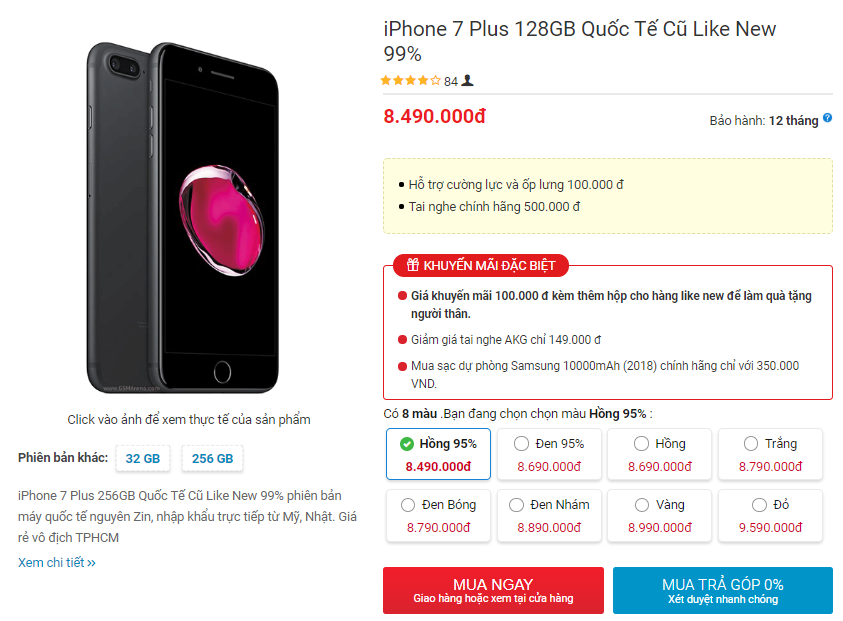843x621 pixels.
Task: Click the reviewer person icon beside 84
Action: point(468,81)
